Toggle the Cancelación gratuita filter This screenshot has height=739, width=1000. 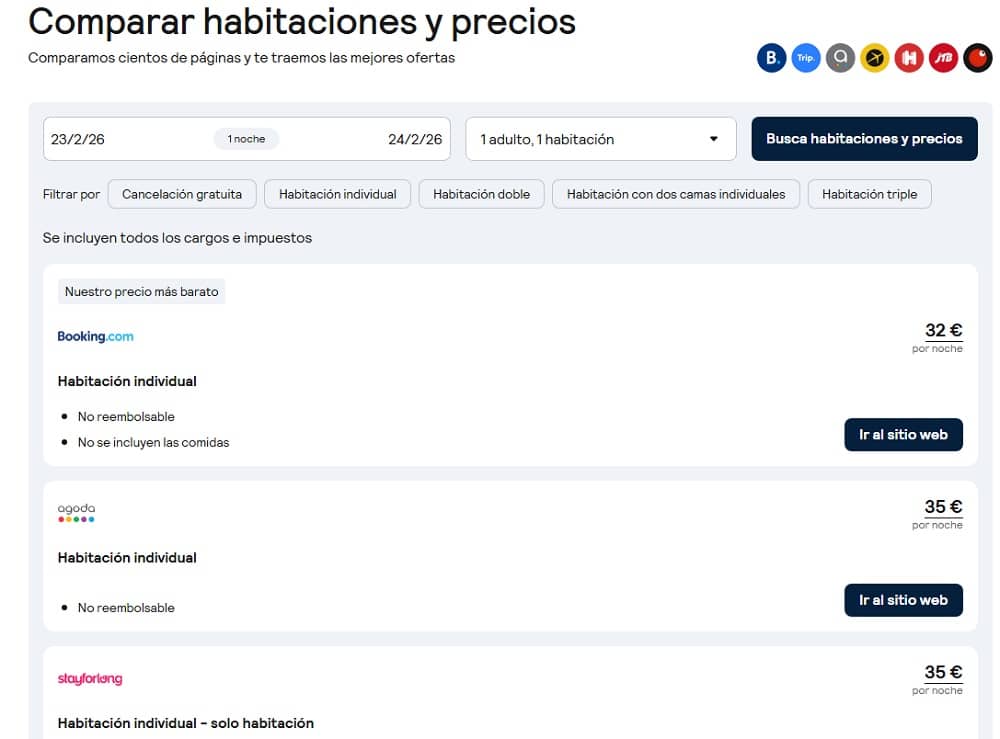[182, 194]
